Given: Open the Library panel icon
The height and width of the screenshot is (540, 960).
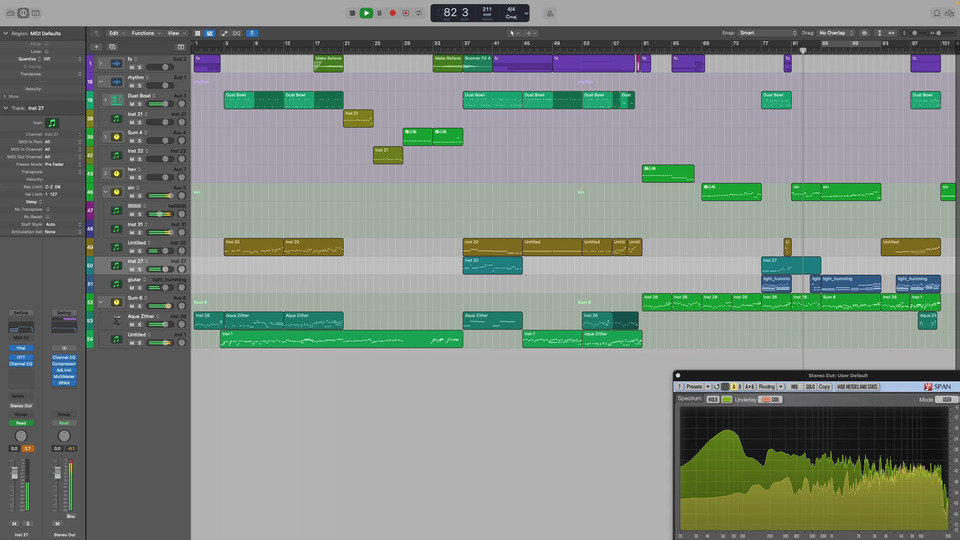Looking at the screenshot, I should point(11,13).
